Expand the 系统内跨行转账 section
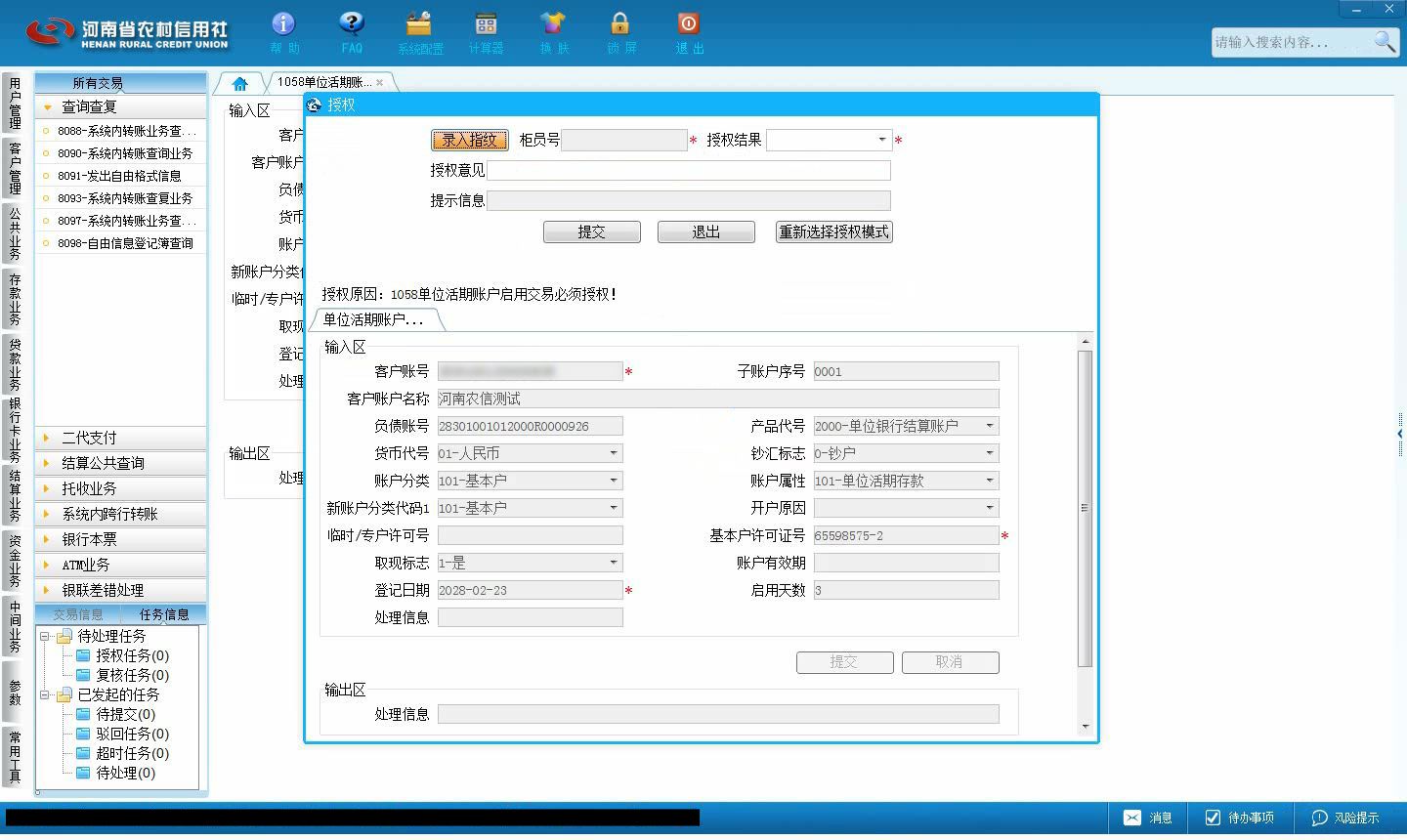The height and width of the screenshot is (840, 1407). (x=121, y=514)
